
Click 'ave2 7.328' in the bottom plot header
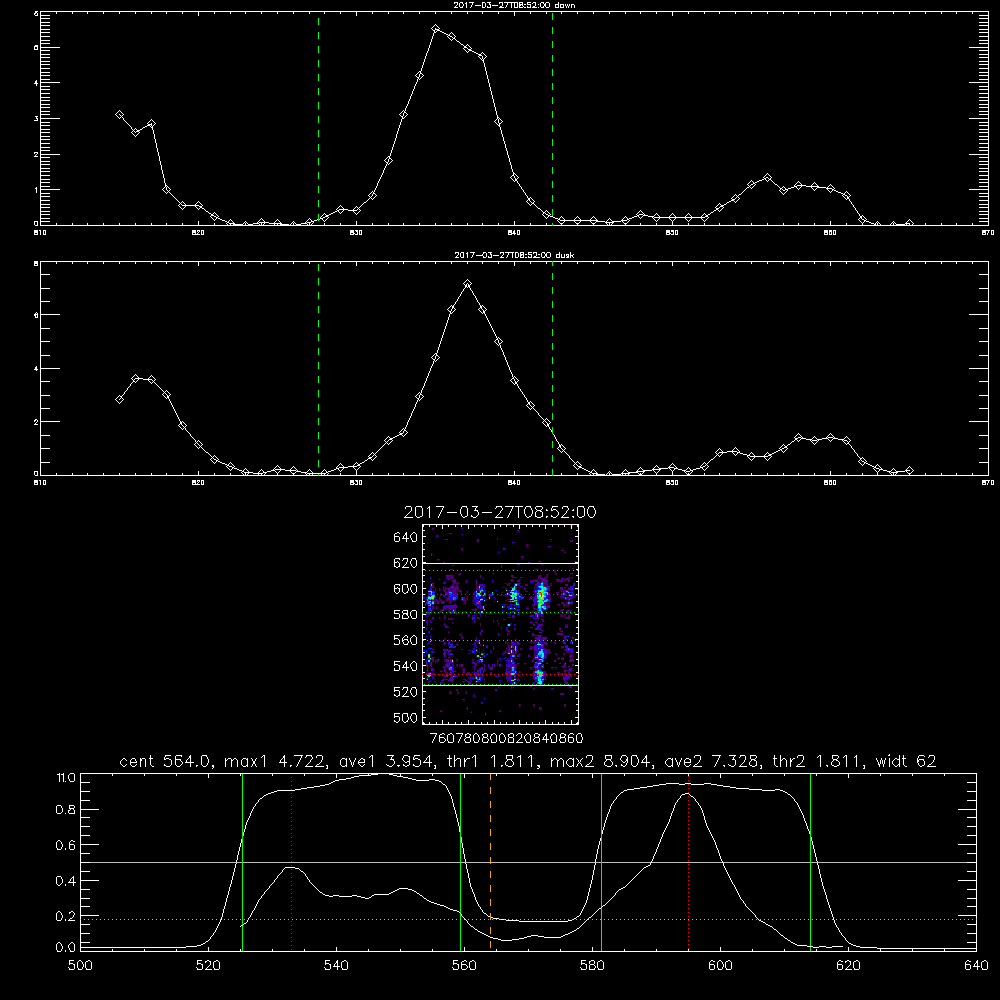pos(714,761)
